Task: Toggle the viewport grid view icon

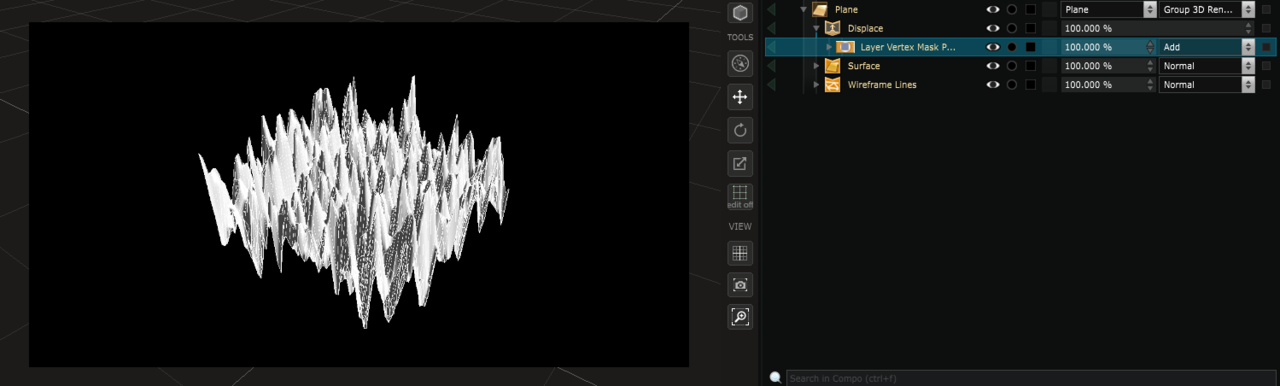Action: pos(740,253)
